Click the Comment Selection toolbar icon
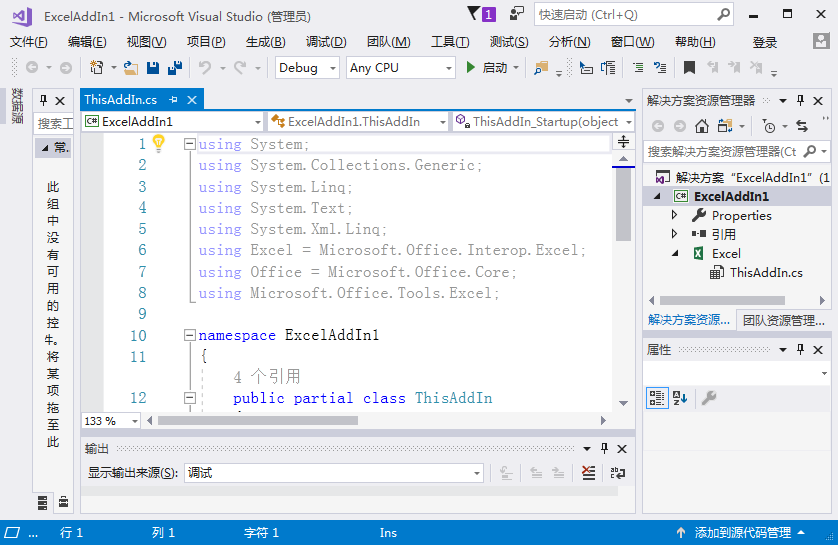 pyautogui.click(x=638, y=67)
